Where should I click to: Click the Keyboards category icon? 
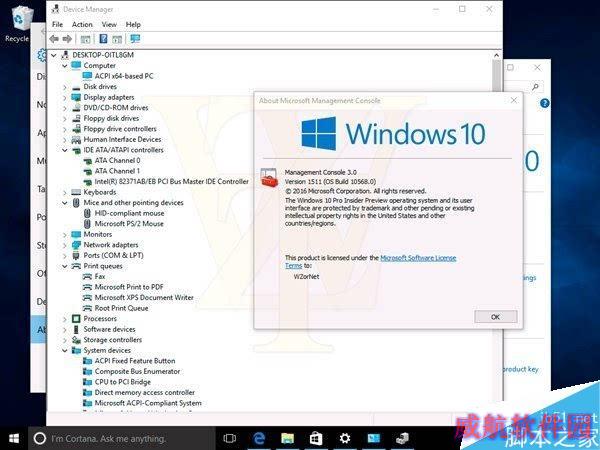pyautogui.click(x=76, y=192)
